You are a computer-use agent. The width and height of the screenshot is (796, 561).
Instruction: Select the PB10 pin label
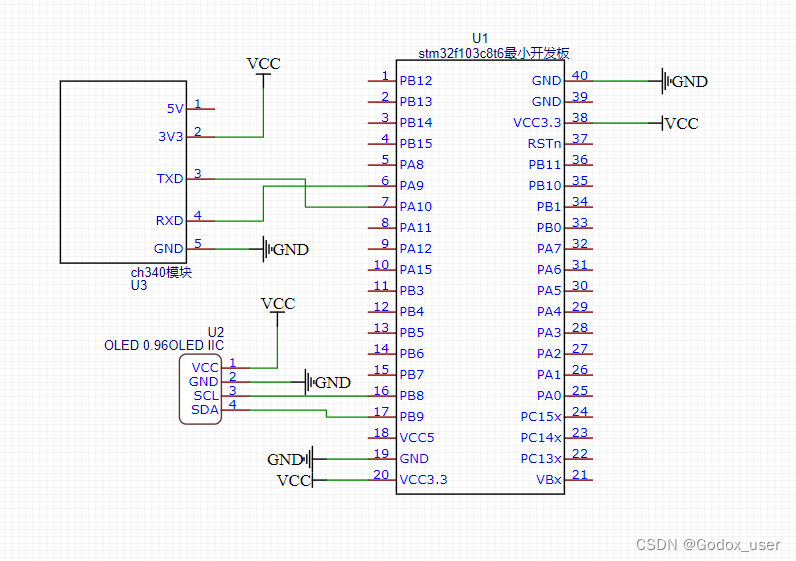click(x=545, y=186)
